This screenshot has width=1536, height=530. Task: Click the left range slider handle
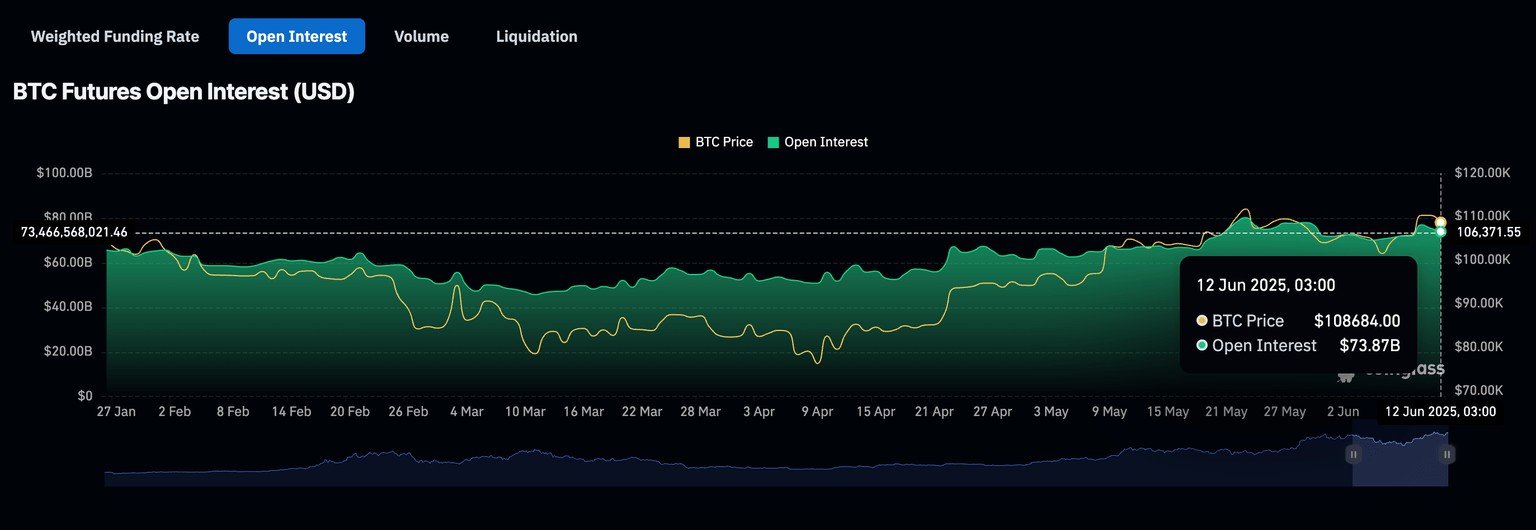point(1353,454)
